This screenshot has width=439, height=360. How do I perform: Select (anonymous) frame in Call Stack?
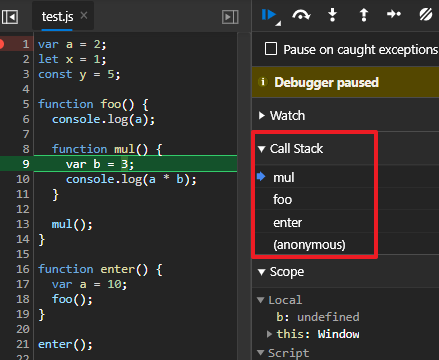click(314, 245)
